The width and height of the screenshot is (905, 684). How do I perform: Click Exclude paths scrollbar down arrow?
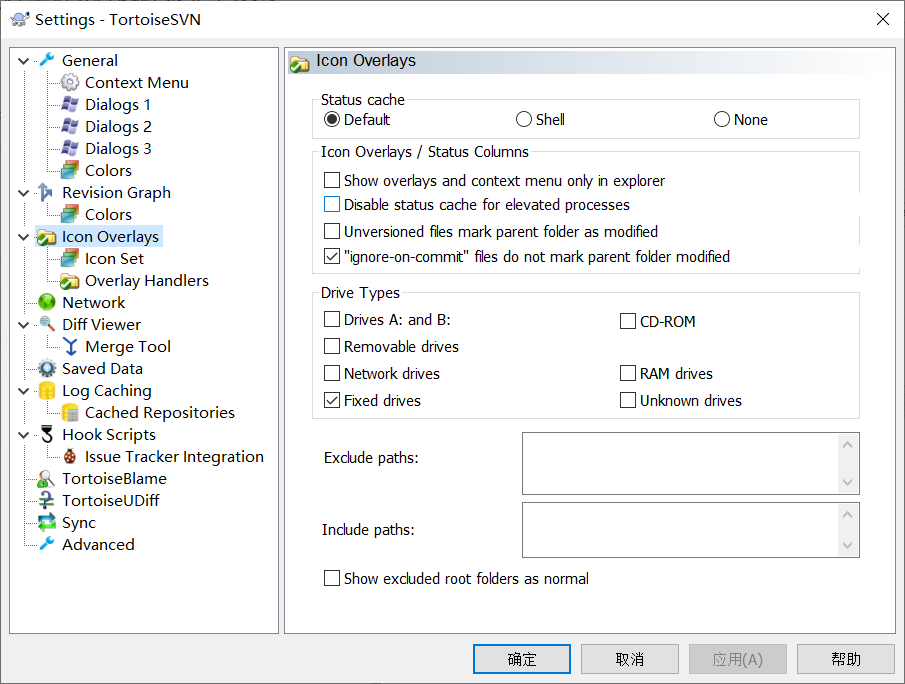(x=847, y=482)
